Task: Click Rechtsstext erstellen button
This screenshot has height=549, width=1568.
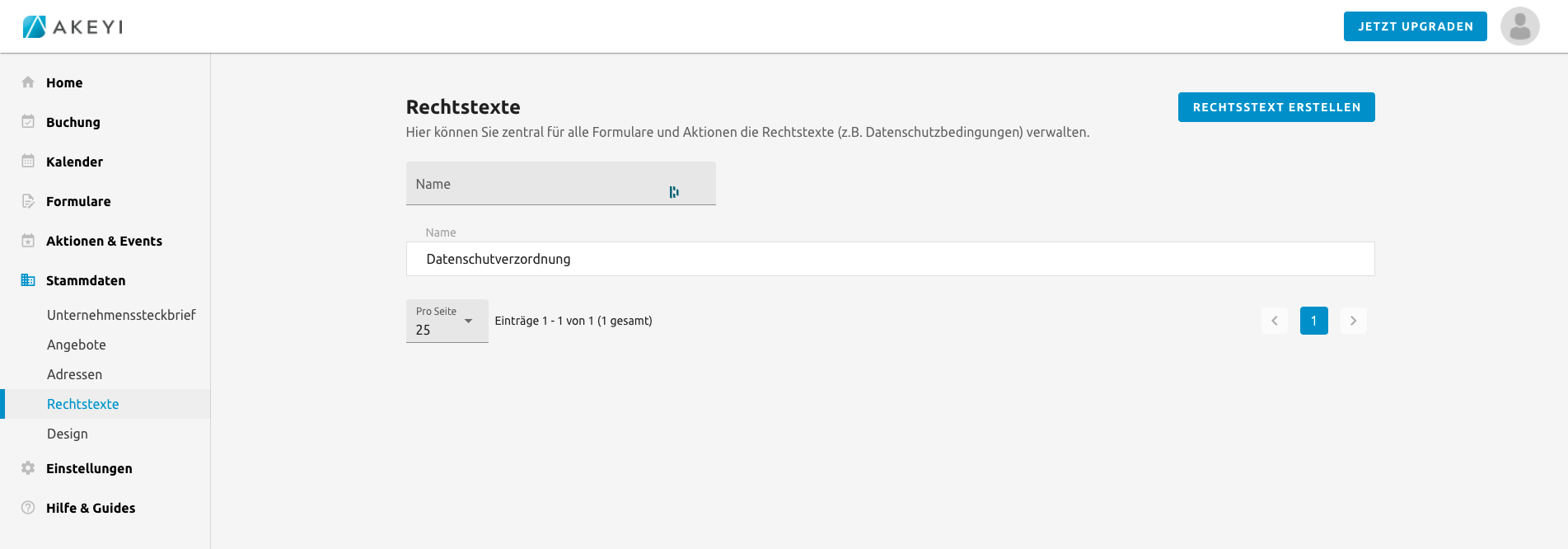Action: coord(1276,107)
